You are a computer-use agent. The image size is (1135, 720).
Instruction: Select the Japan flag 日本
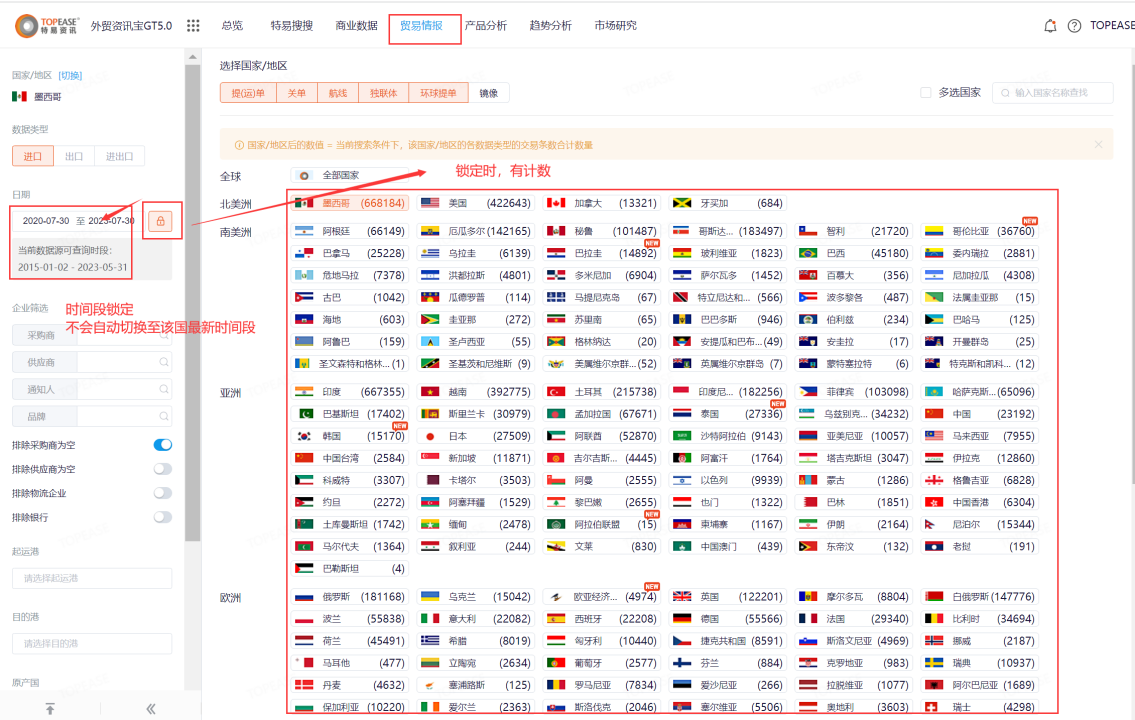pos(476,436)
